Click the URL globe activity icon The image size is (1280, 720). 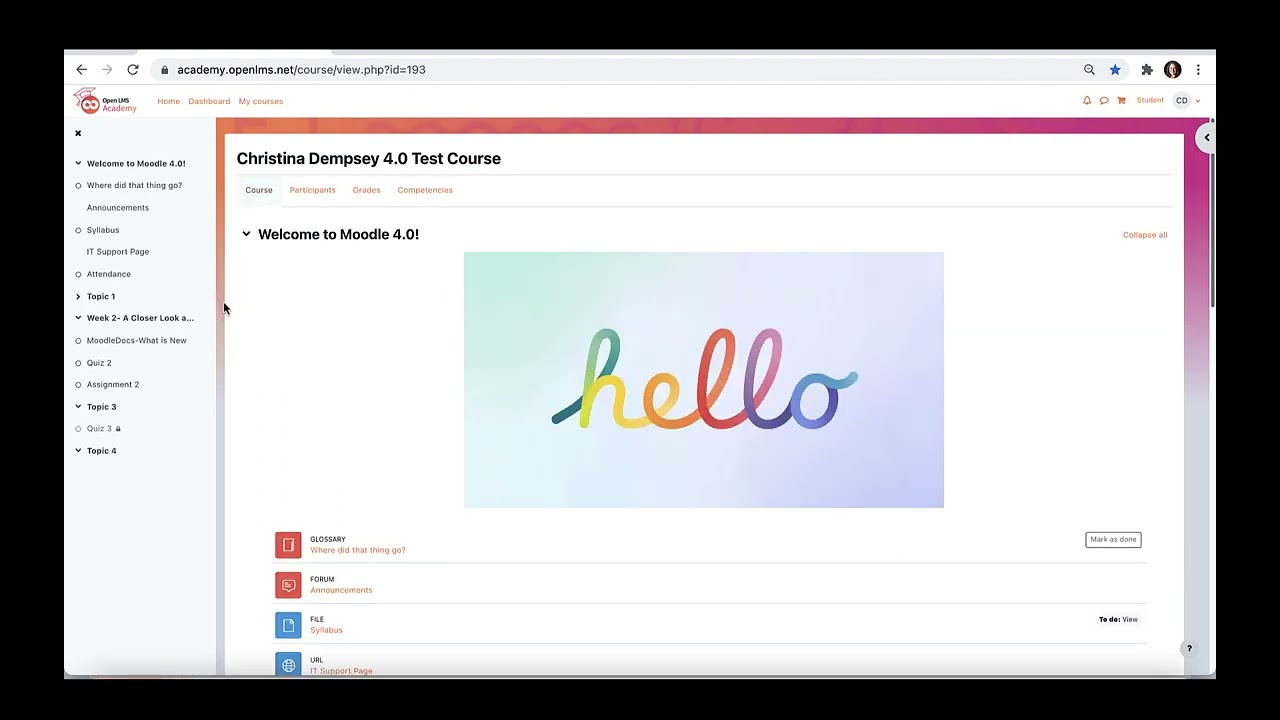click(288, 664)
